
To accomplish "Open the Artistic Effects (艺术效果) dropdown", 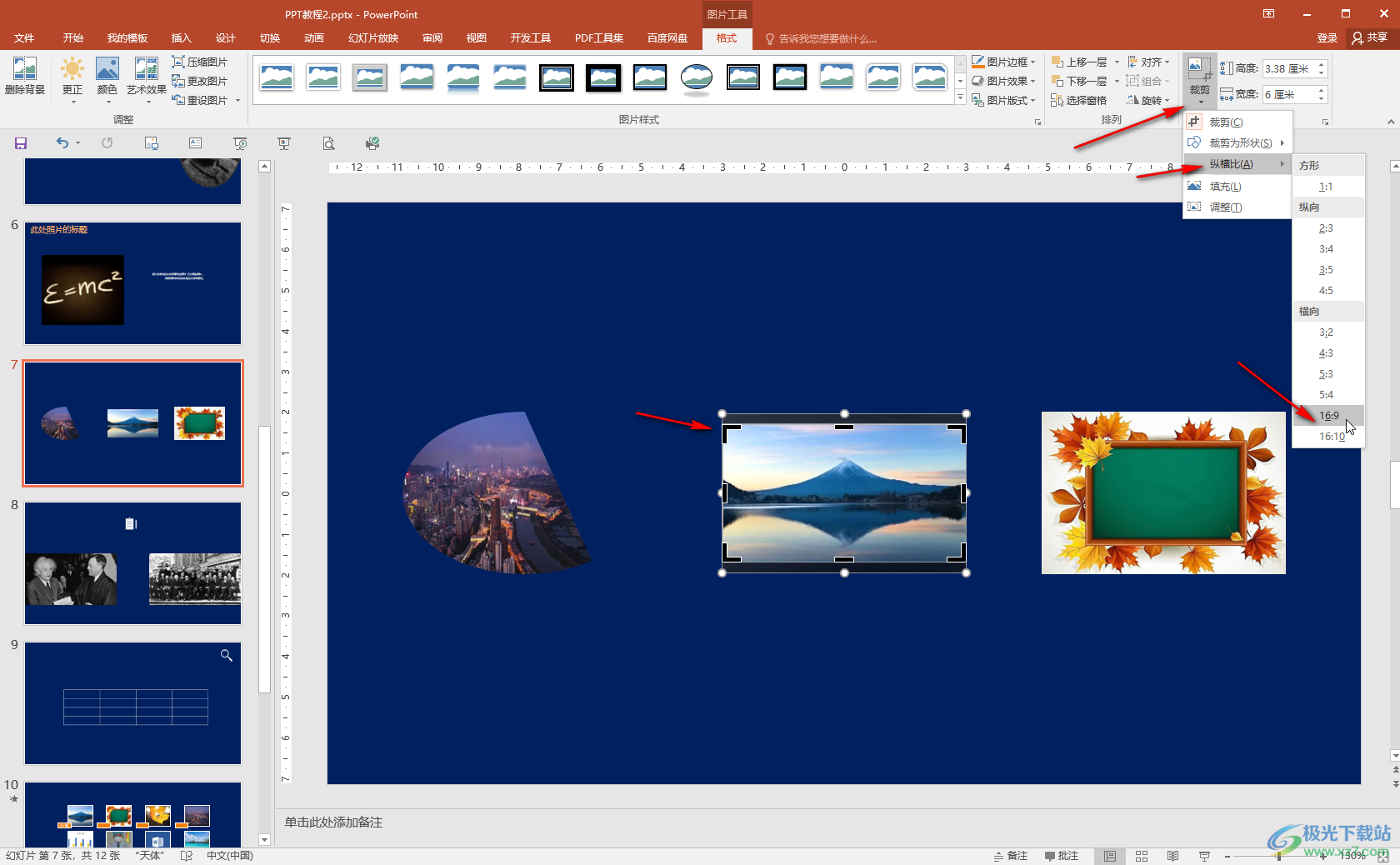I will click(147, 78).
